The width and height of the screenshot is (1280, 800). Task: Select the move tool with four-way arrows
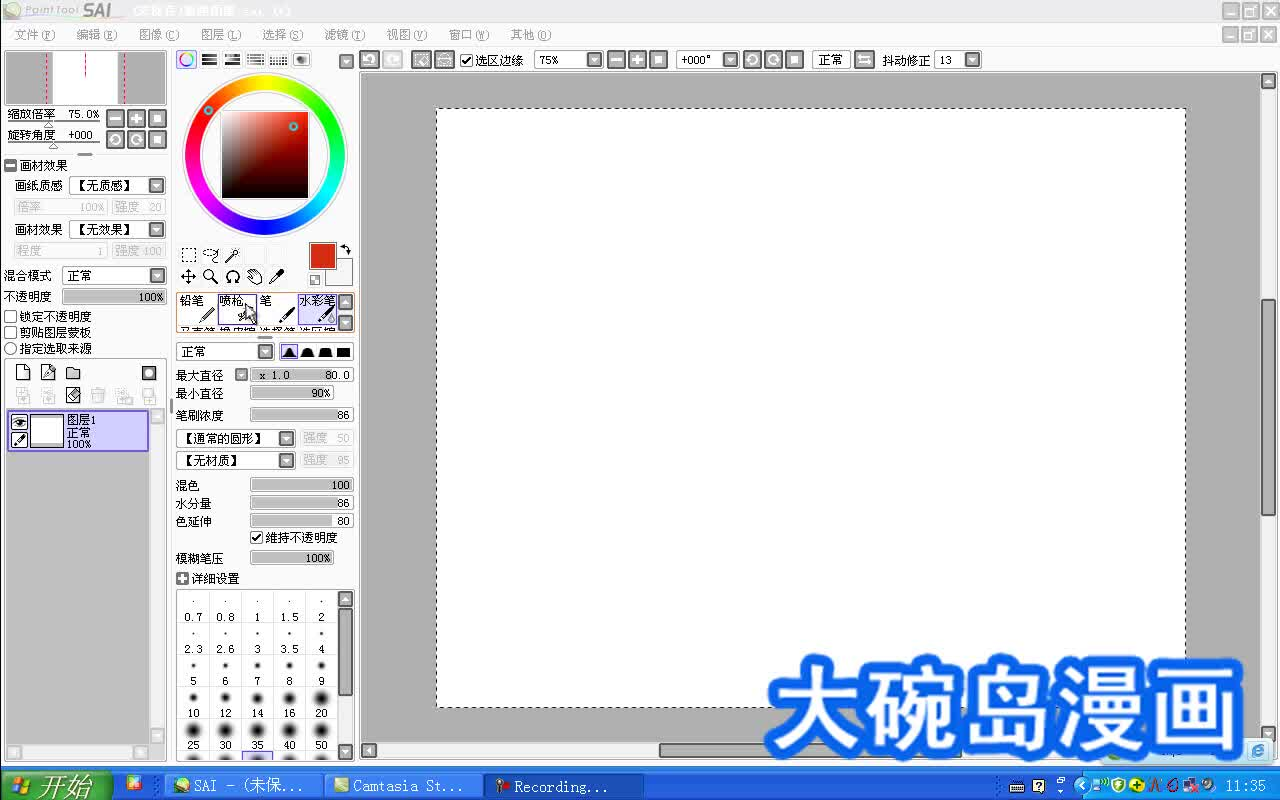188,277
